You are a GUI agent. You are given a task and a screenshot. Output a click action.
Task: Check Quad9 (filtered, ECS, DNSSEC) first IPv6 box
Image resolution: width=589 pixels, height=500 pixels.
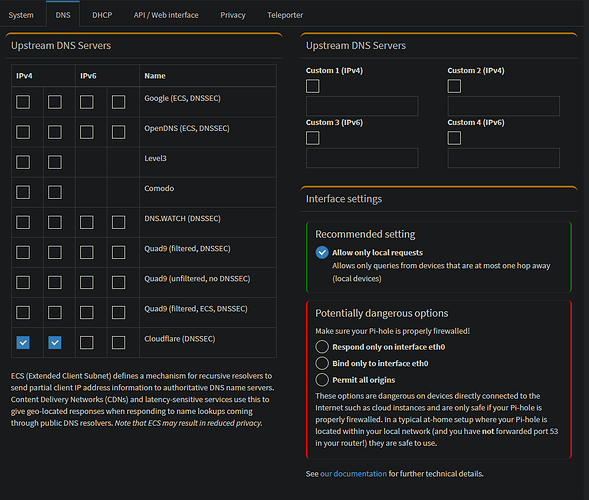(x=87, y=312)
